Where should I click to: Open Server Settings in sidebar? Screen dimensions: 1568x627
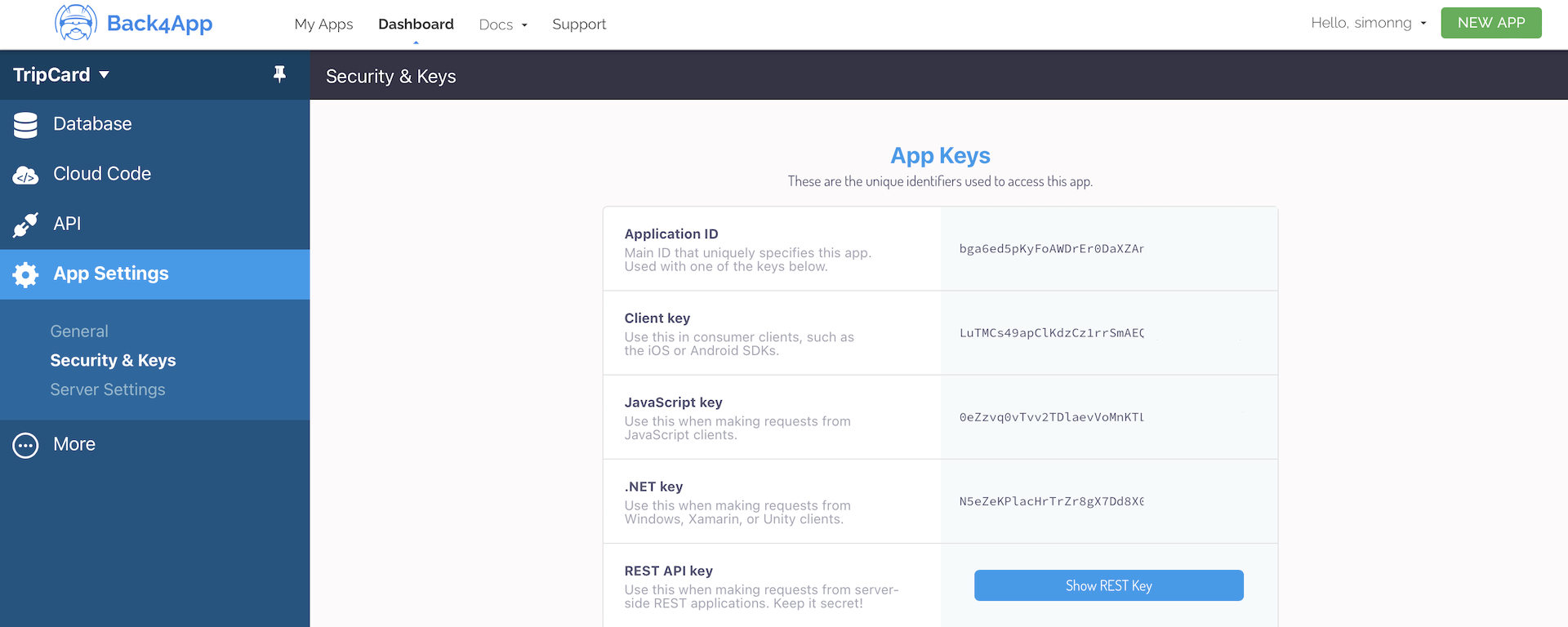(108, 390)
